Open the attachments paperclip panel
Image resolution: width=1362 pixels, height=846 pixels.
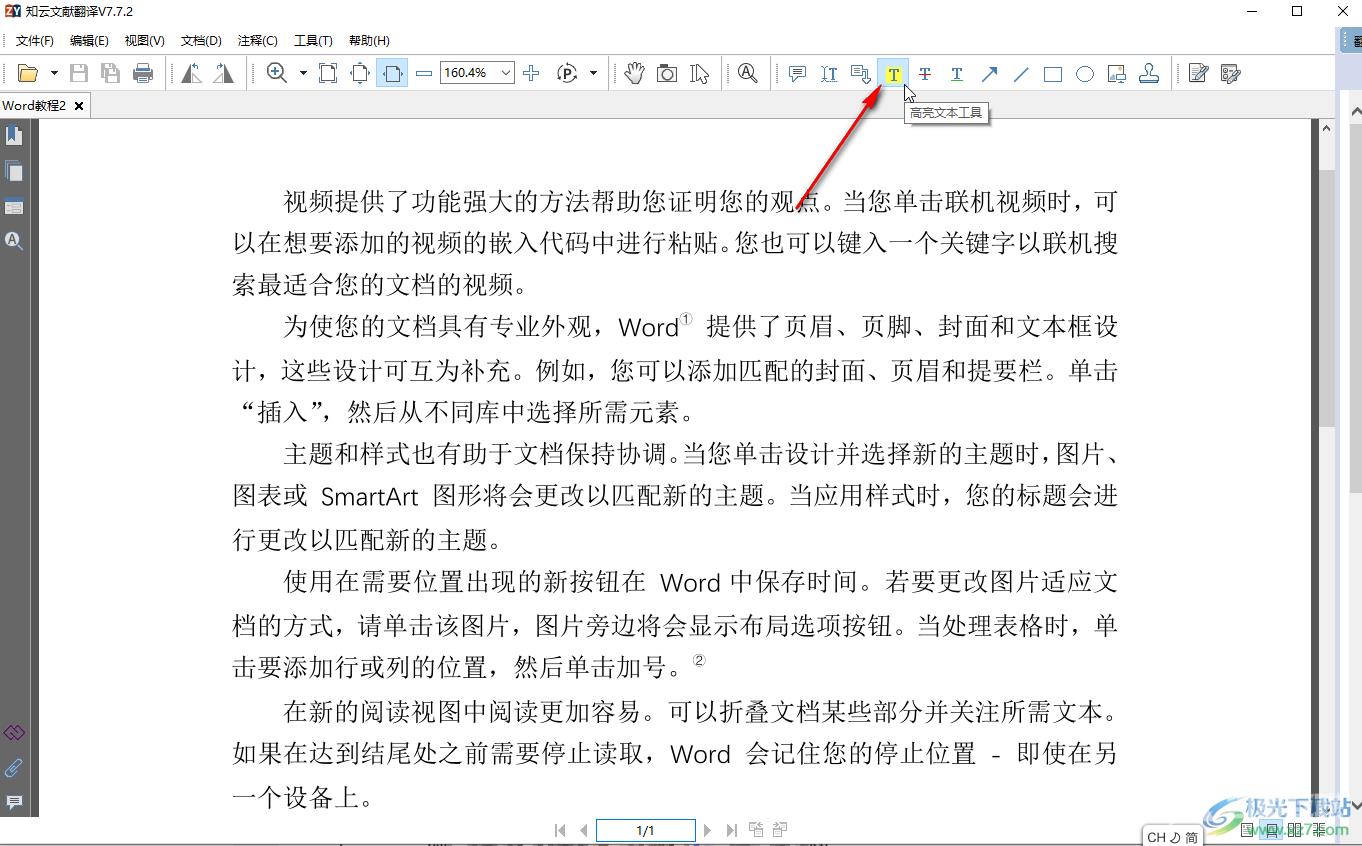pos(14,768)
